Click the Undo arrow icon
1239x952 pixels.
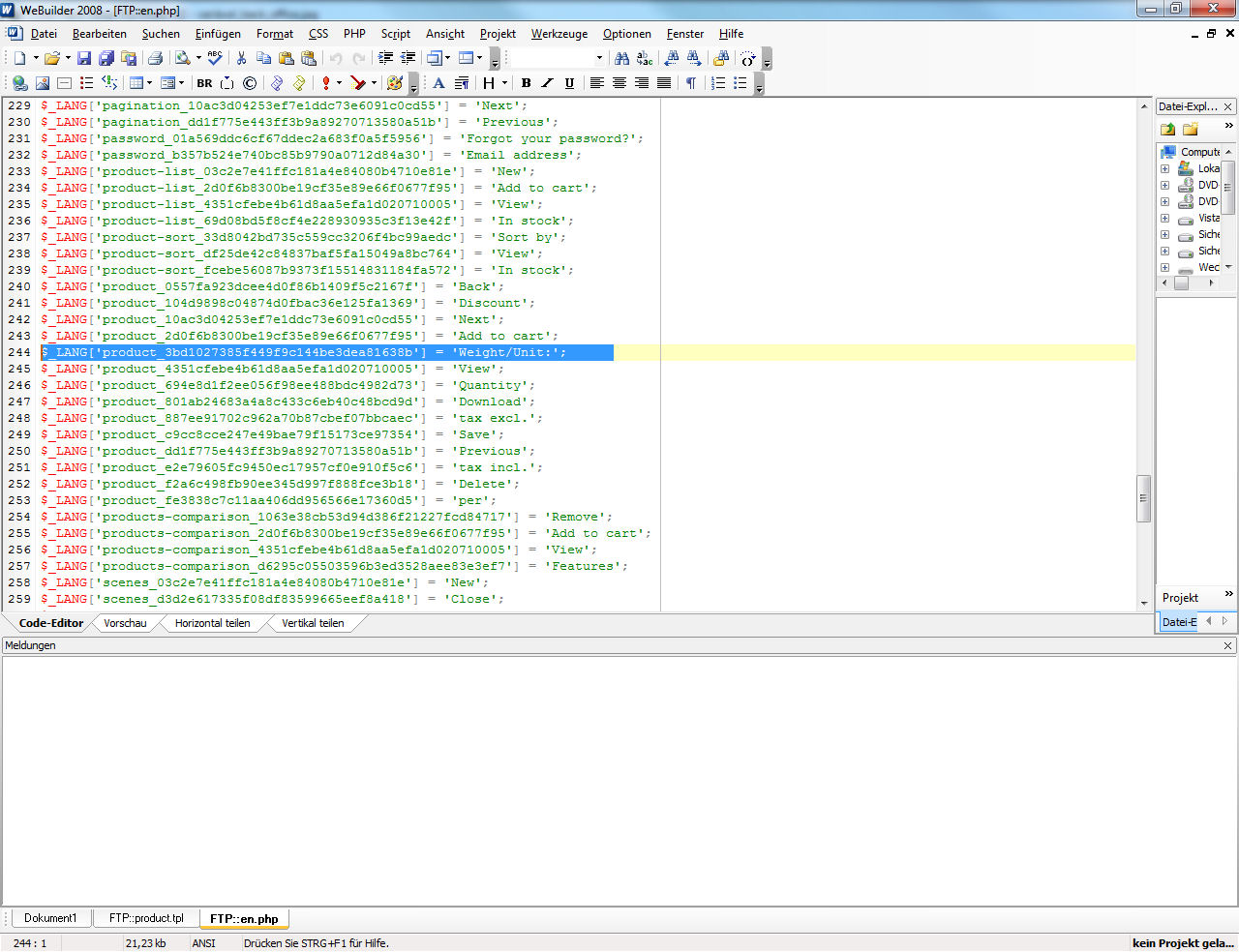pos(336,58)
